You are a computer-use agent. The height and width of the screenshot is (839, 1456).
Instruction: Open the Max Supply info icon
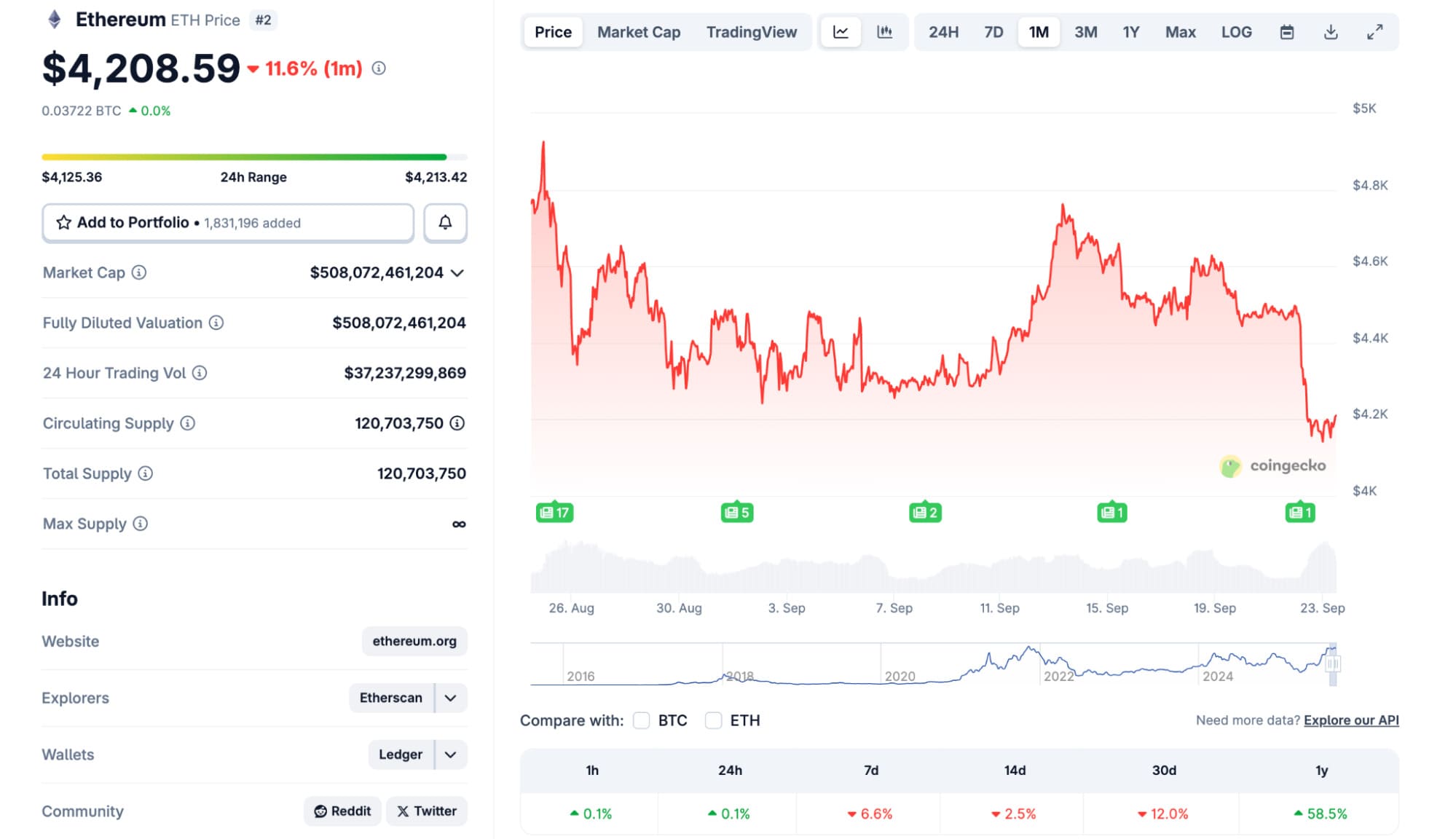[141, 524]
